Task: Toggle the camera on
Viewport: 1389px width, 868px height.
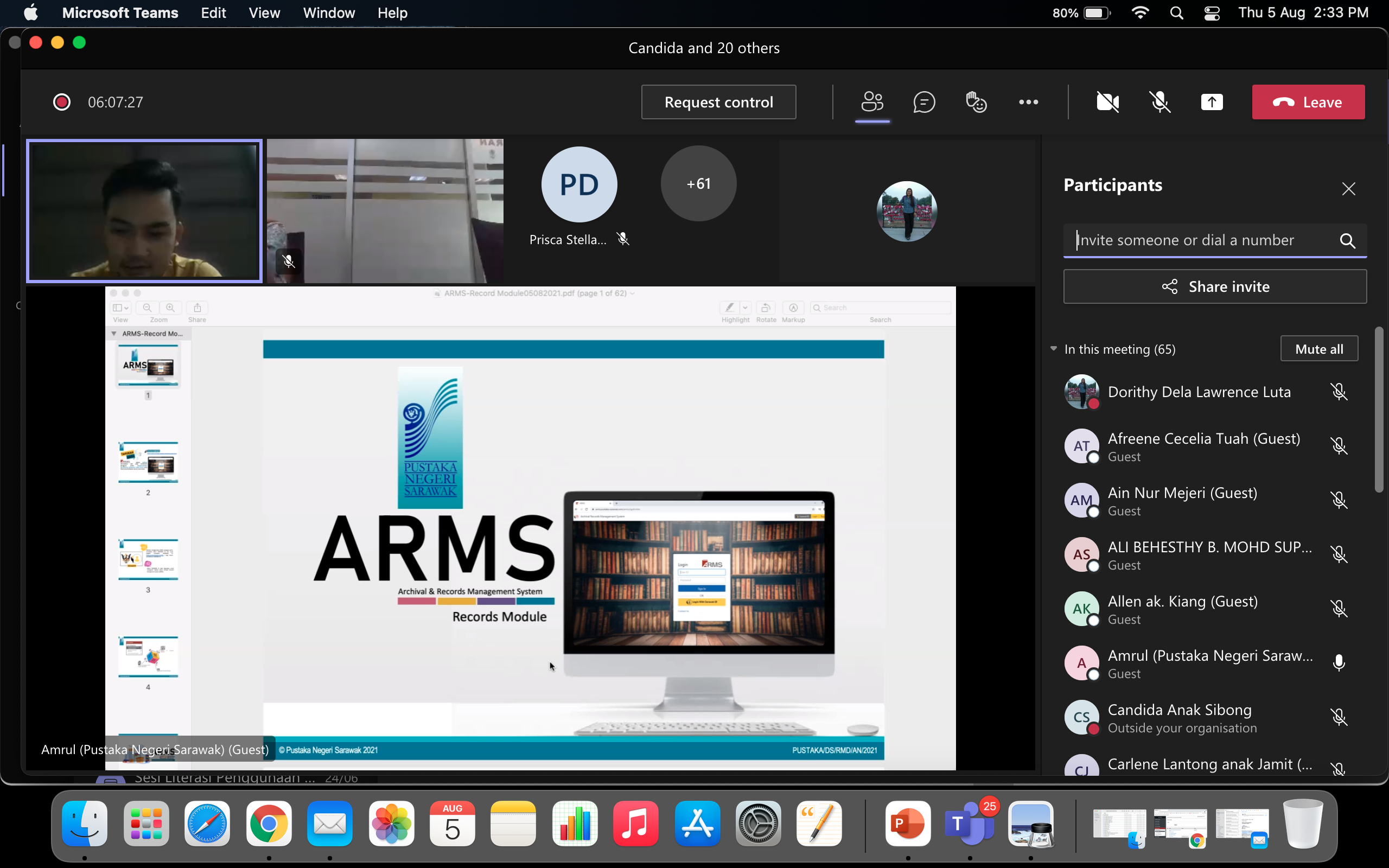Action: tap(1107, 102)
